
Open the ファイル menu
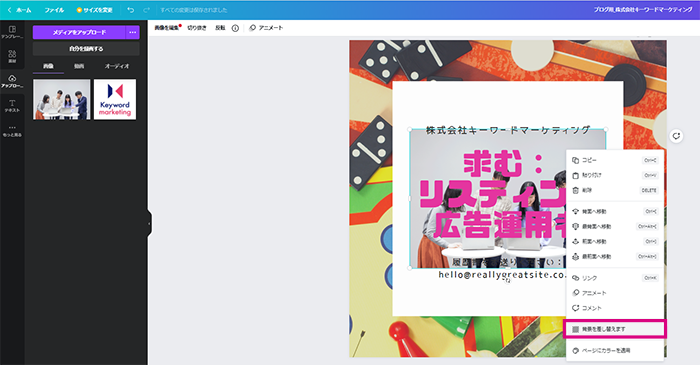54,10
